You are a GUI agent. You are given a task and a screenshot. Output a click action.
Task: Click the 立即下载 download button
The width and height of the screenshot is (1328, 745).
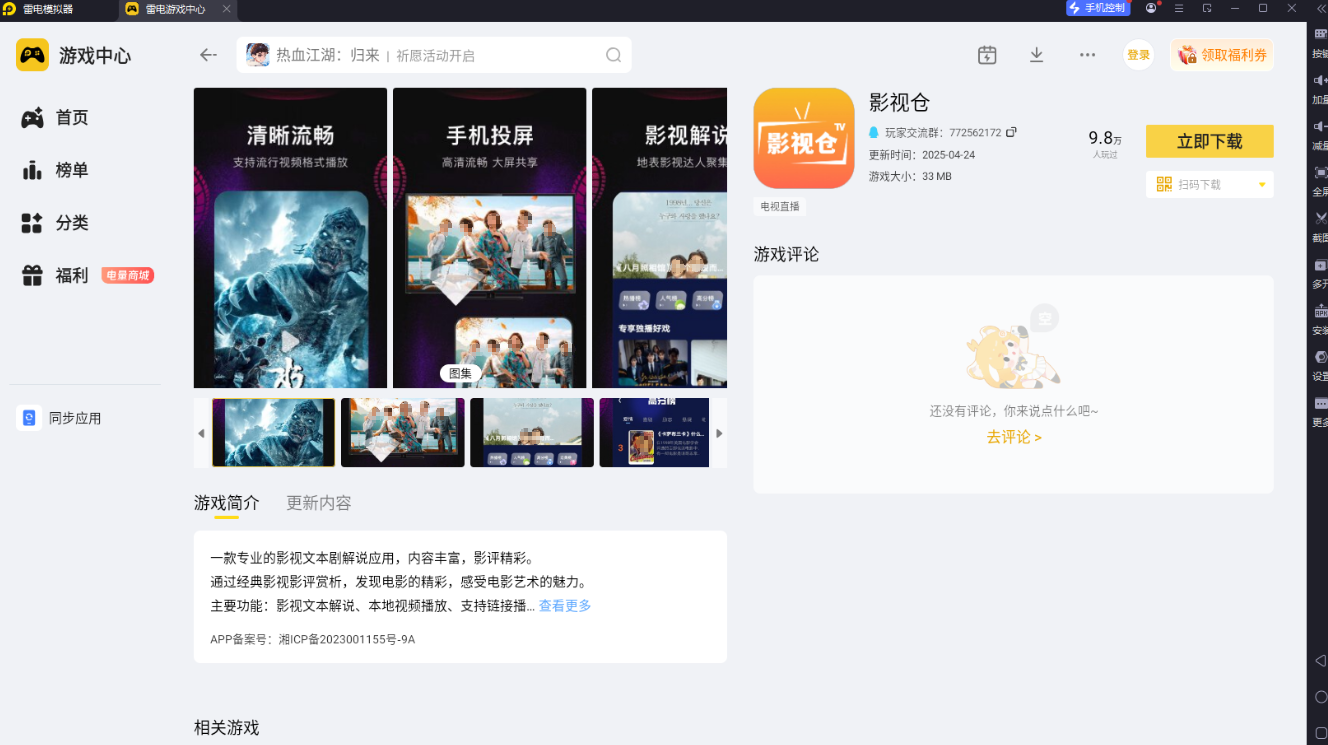1209,141
